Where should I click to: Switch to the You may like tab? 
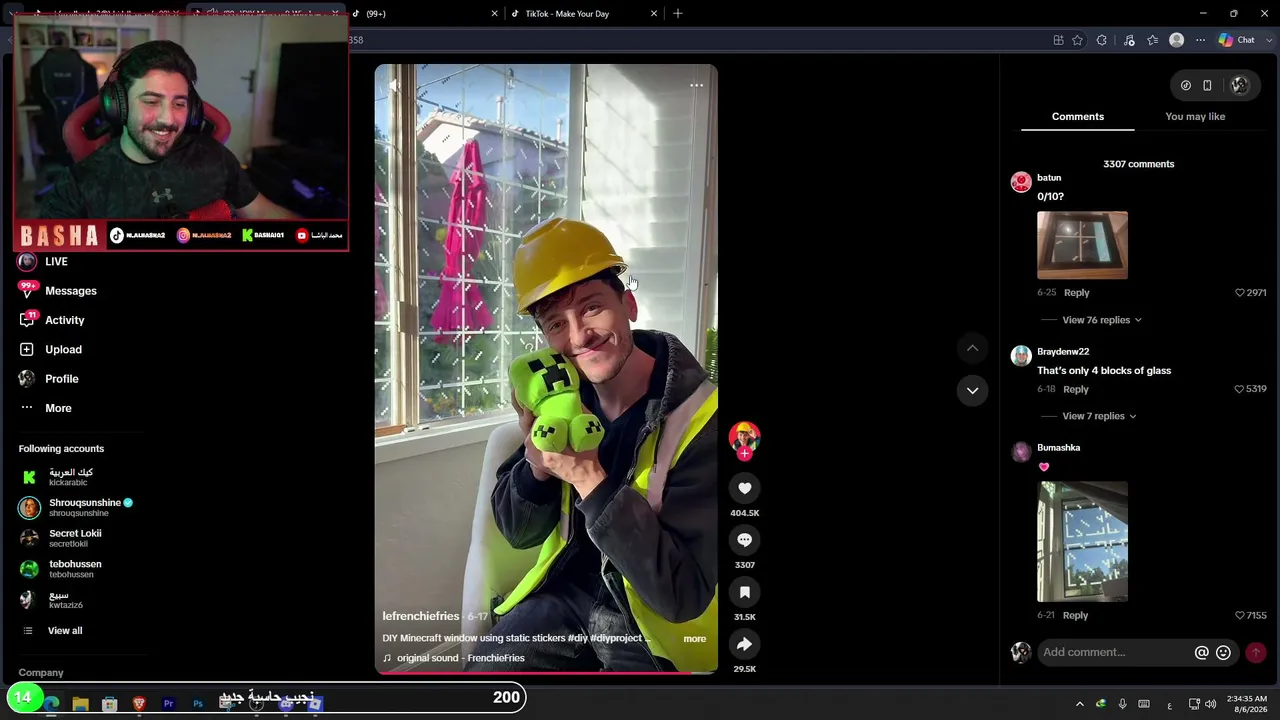[1195, 117]
